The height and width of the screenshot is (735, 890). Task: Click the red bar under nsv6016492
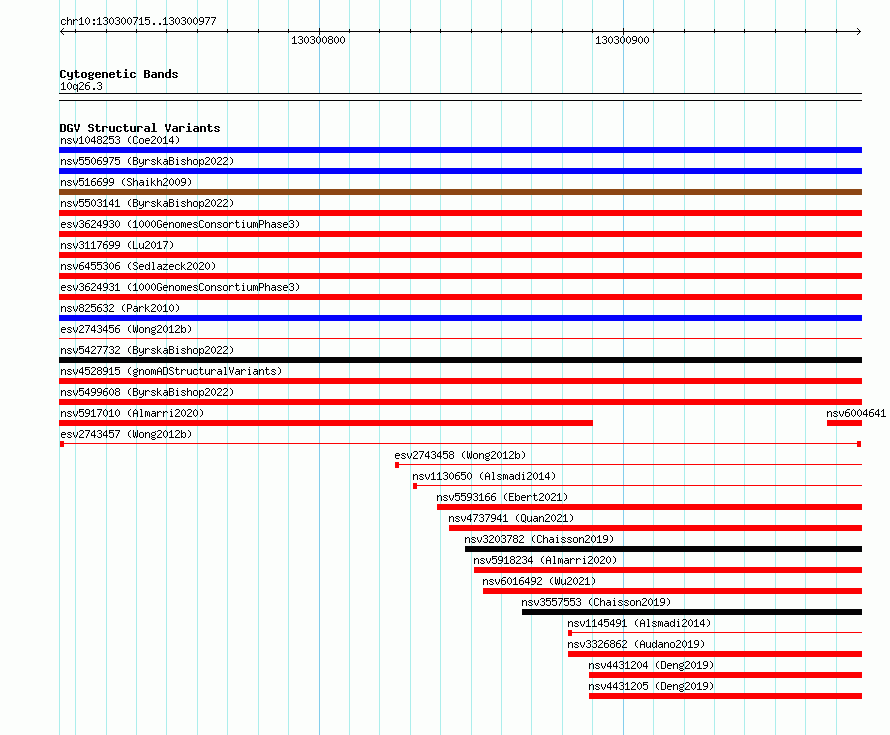coord(673,591)
